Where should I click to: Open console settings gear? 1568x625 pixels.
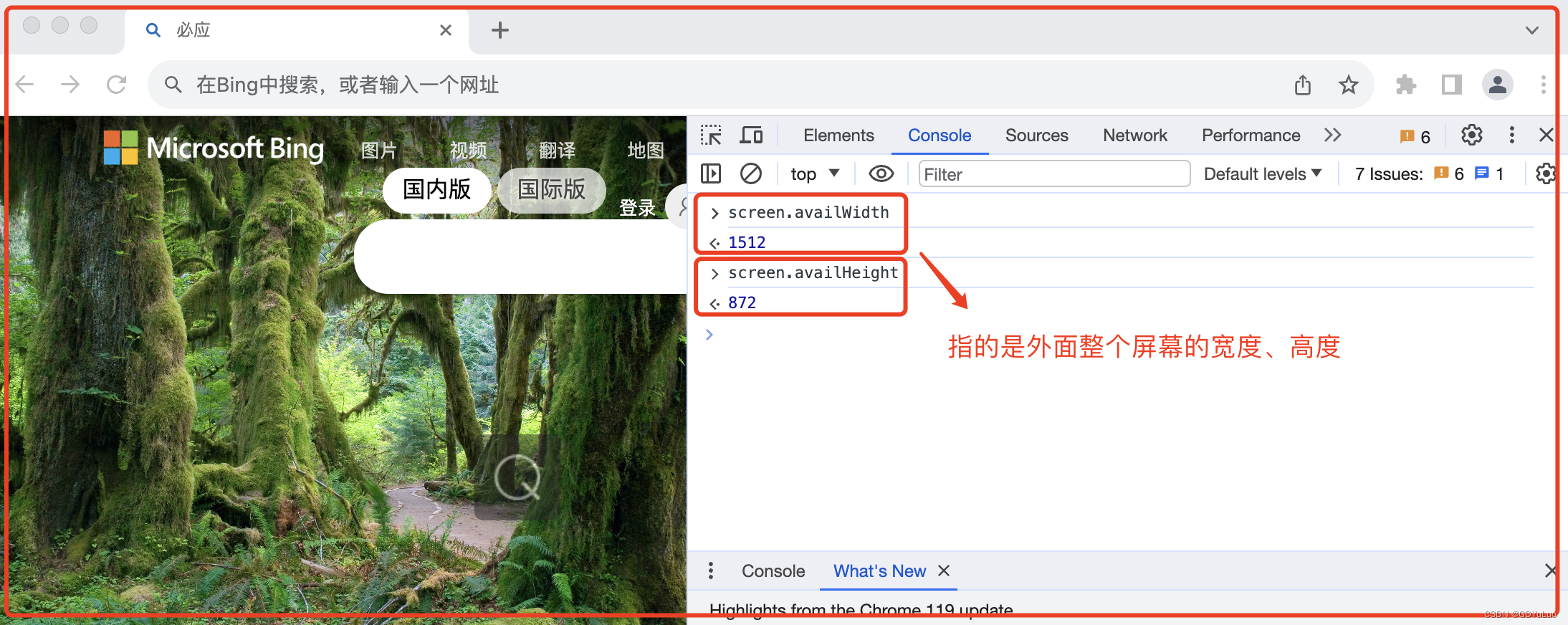click(x=1546, y=173)
